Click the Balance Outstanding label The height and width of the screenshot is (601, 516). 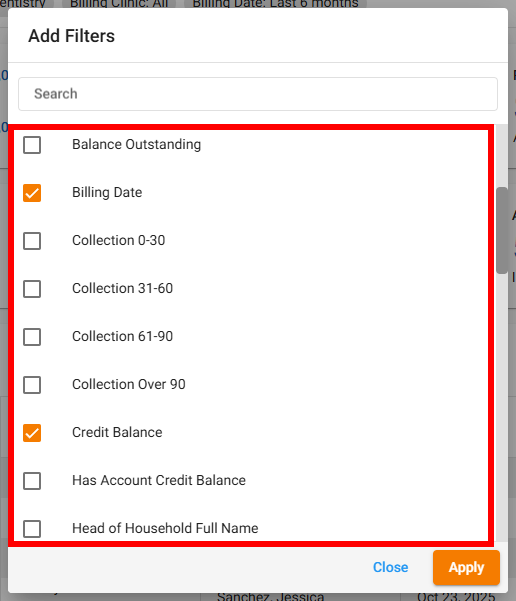tap(136, 145)
